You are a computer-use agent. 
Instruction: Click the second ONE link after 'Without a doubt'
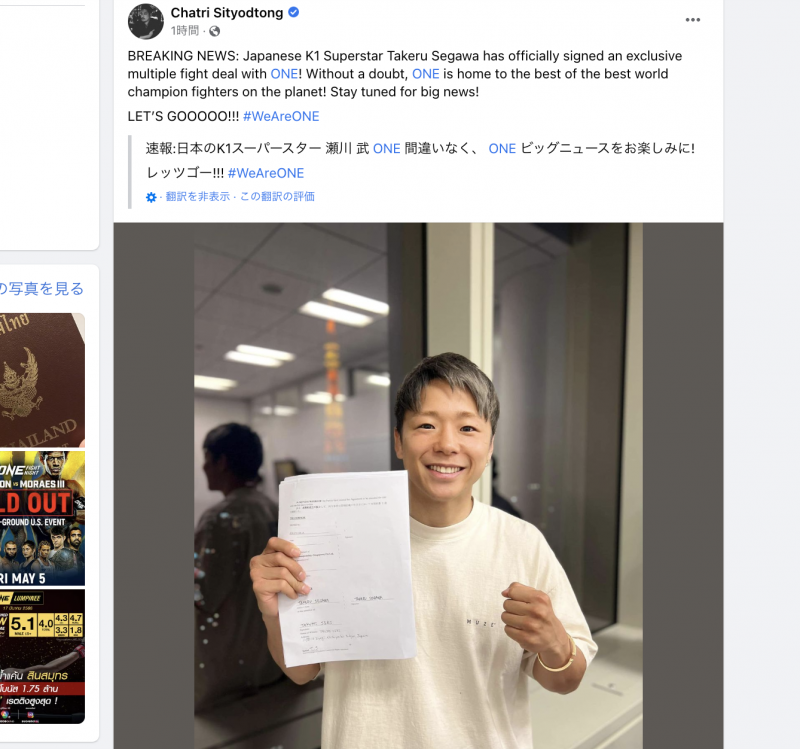click(426, 74)
